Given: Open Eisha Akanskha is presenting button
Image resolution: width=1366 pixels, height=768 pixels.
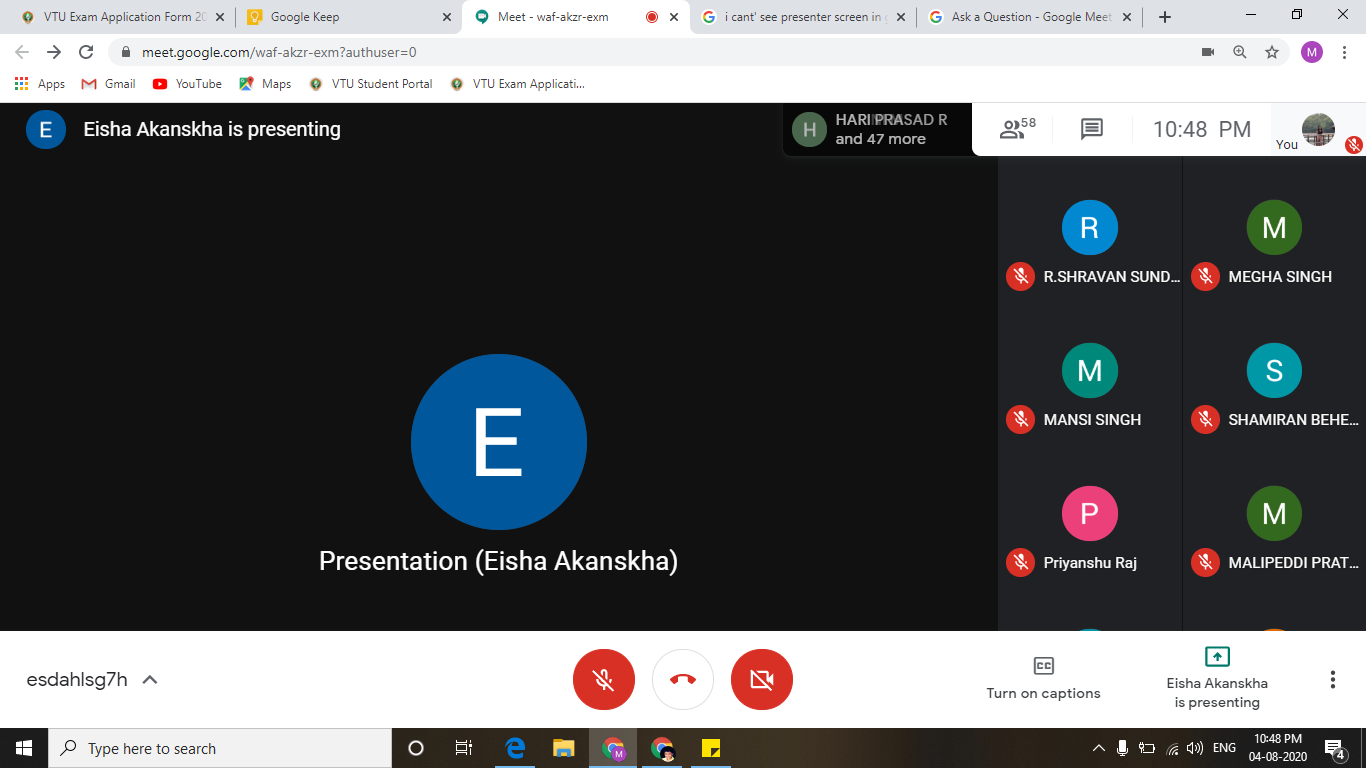Looking at the screenshot, I should 1217,679.
